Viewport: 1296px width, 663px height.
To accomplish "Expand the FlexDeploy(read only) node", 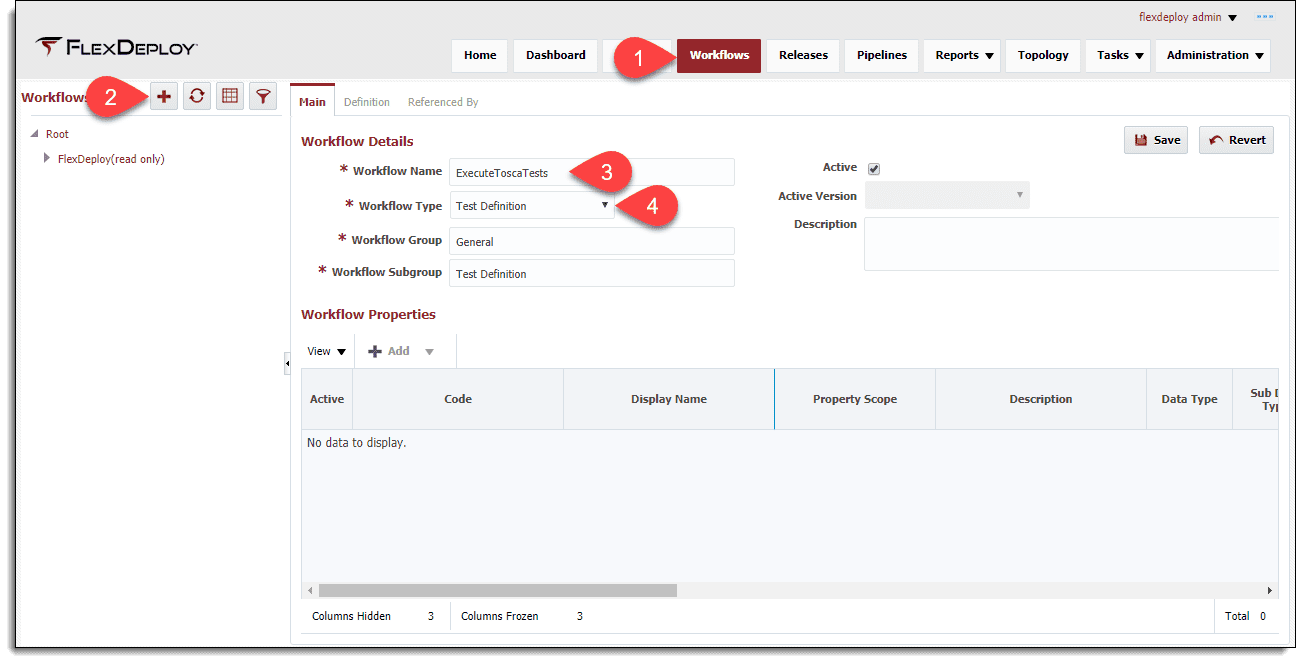I will [47, 158].
